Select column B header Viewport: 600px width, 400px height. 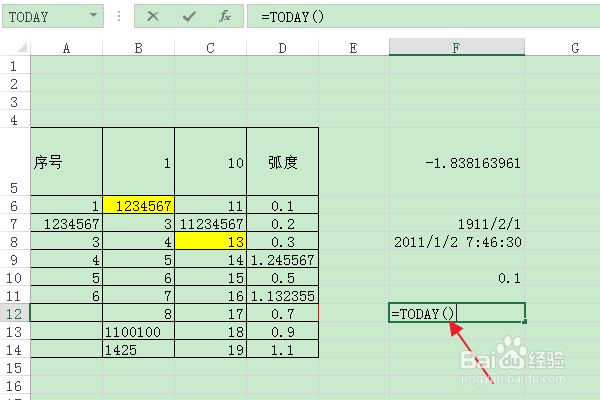coord(139,48)
